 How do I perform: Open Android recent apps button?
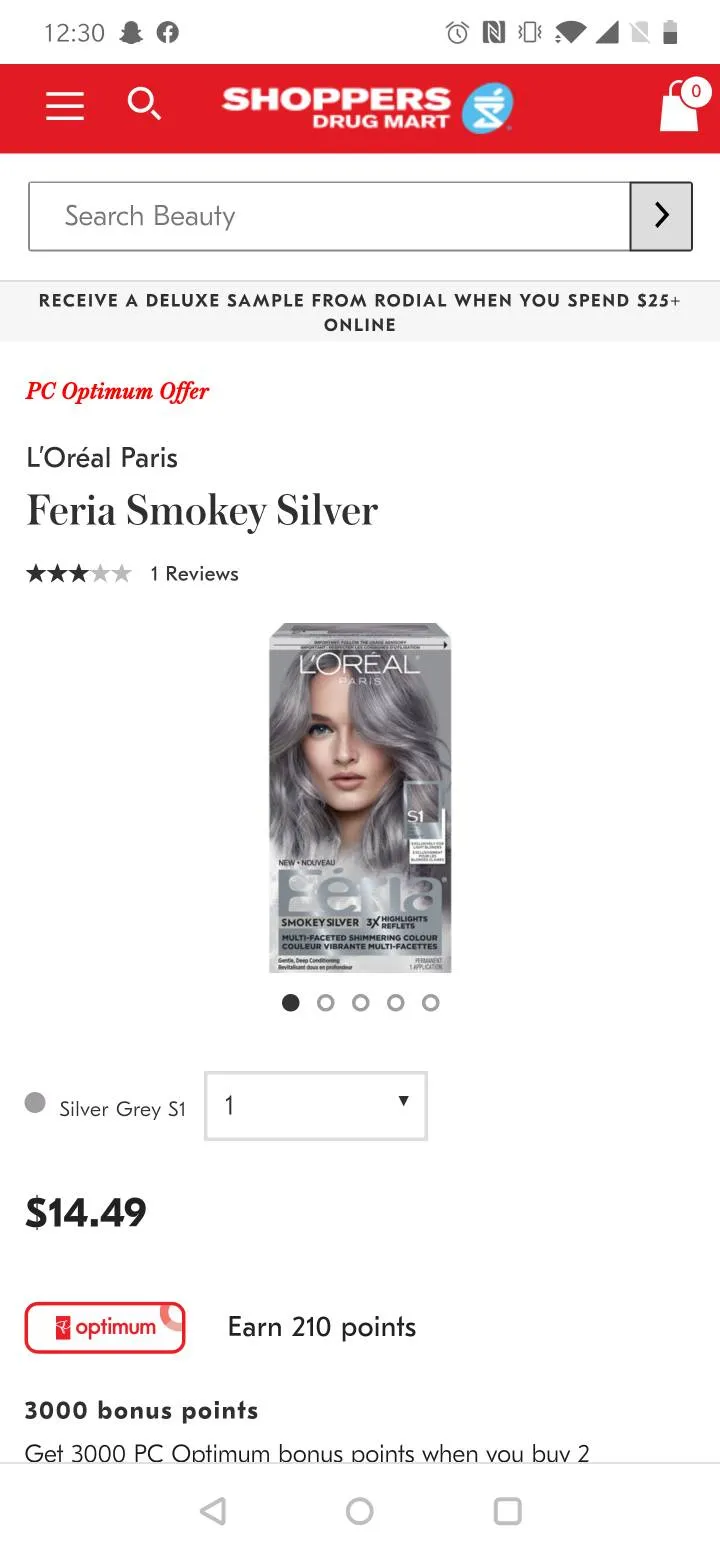click(x=508, y=1511)
